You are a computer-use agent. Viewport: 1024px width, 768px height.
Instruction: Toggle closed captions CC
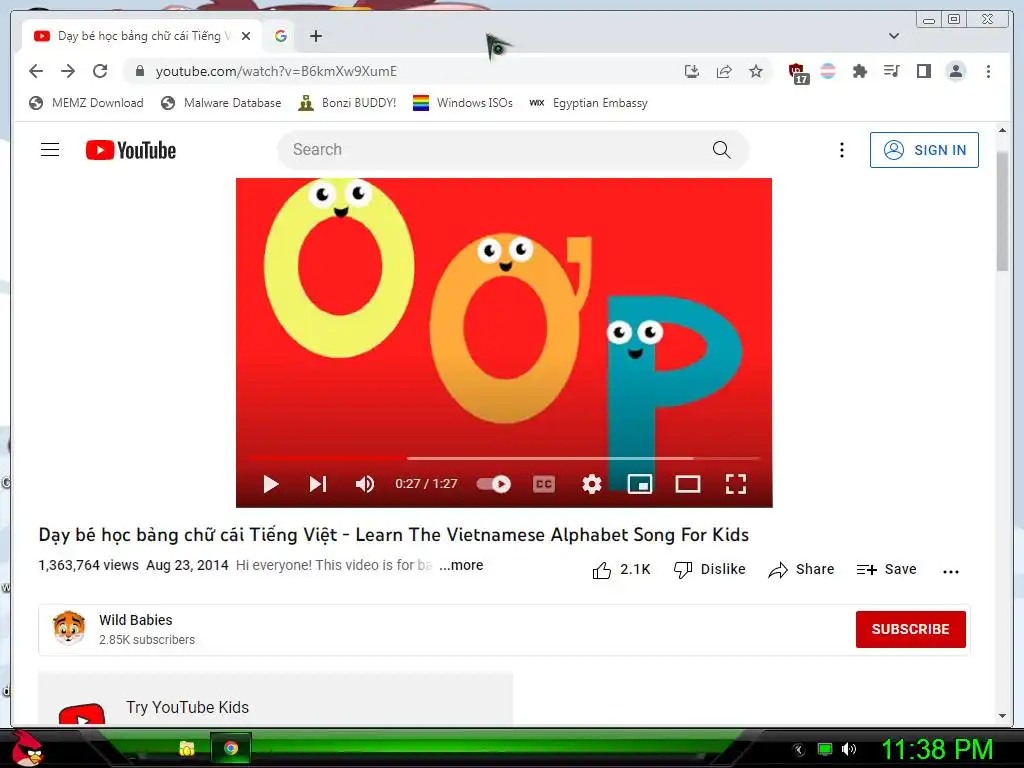pyautogui.click(x=544, y=484)
